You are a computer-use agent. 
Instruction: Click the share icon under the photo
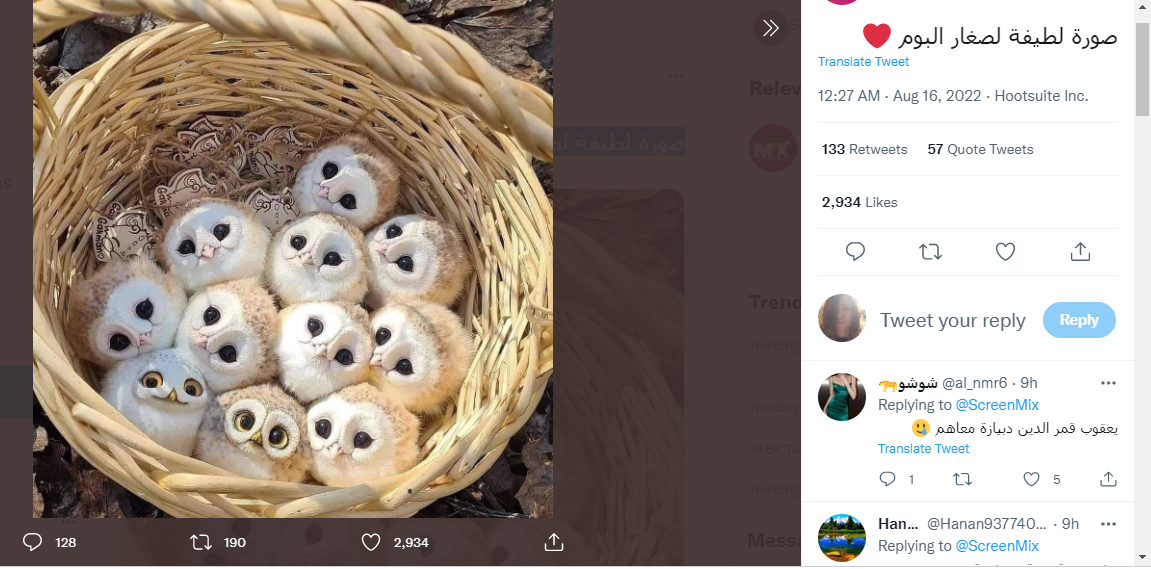click(x=554, y=542)
